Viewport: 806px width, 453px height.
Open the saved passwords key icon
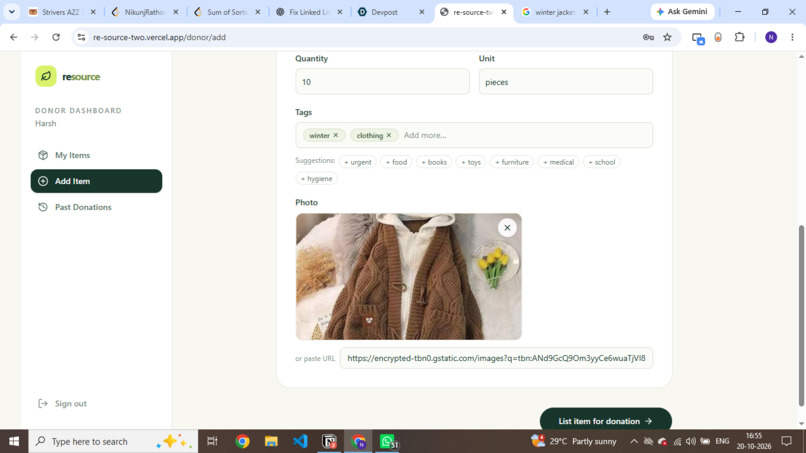coord(648,37)
